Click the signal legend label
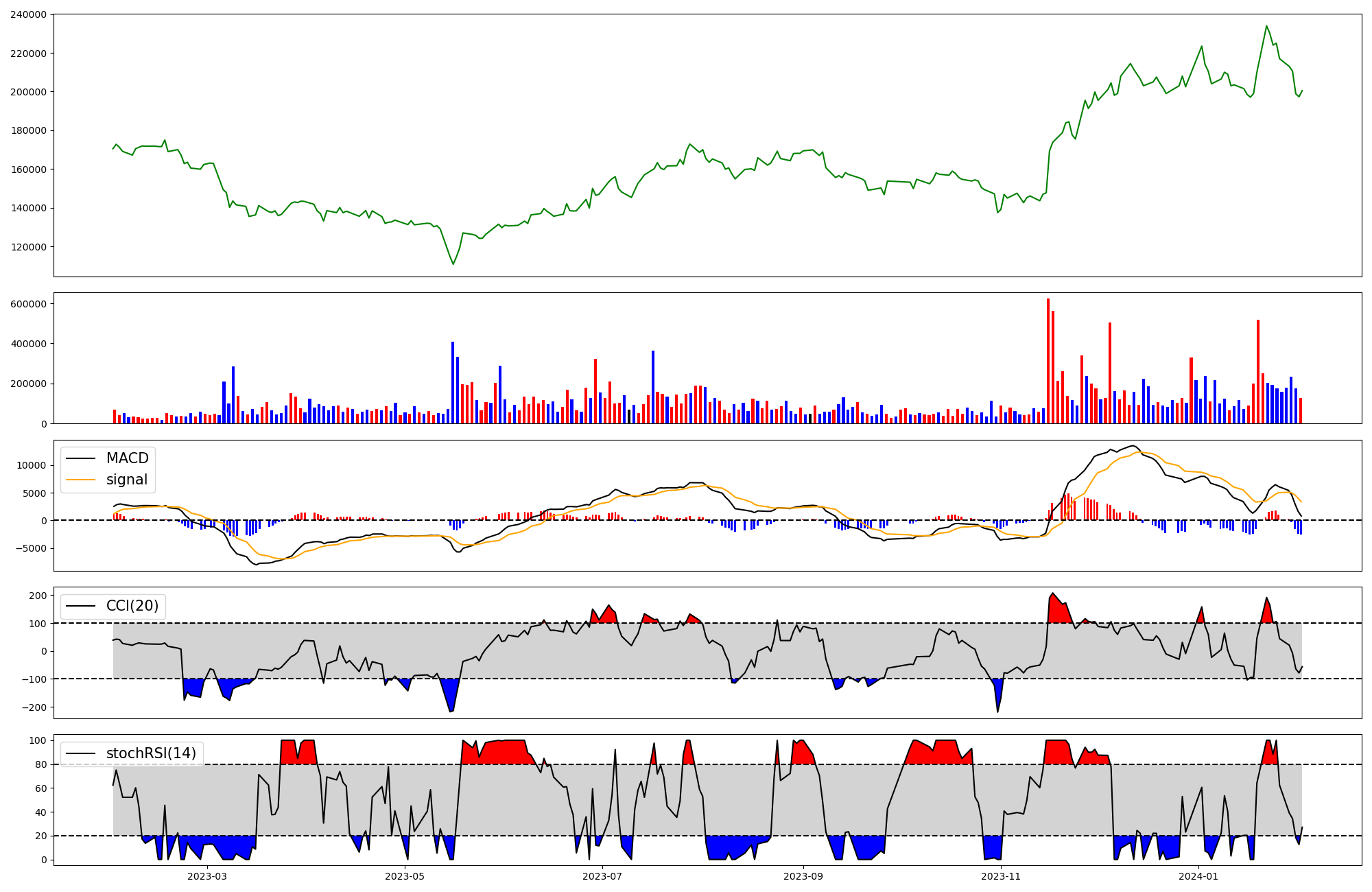 [127, 480]
